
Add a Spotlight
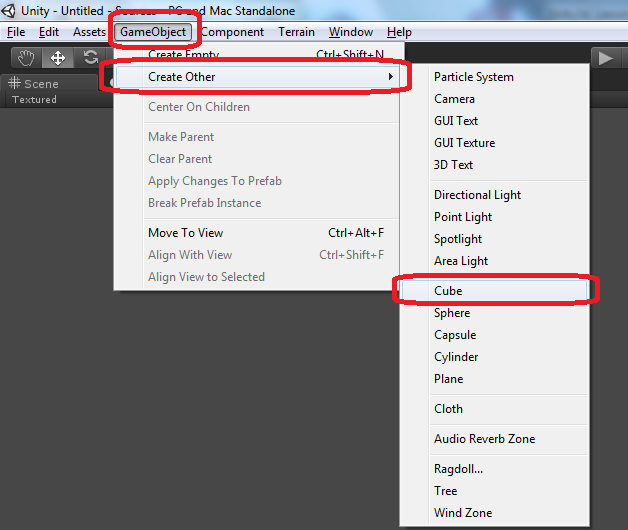click(495, 239)
